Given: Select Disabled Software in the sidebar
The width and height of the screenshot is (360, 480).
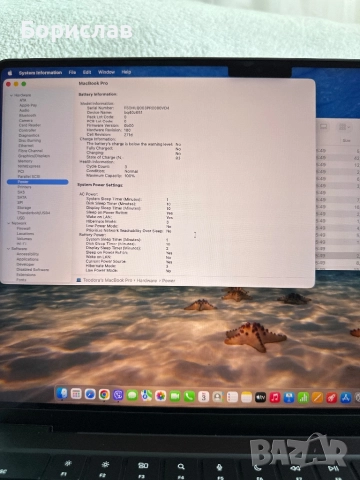Looking at the screenshot, I should (x=33, y=270).
